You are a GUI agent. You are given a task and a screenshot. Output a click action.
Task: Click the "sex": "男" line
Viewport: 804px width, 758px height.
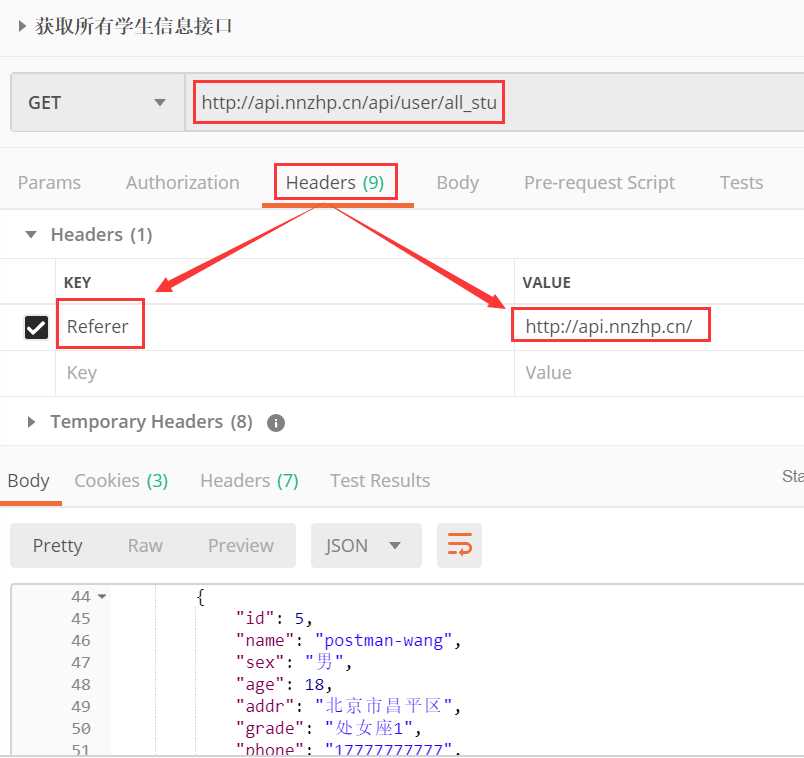coord(293,663)
